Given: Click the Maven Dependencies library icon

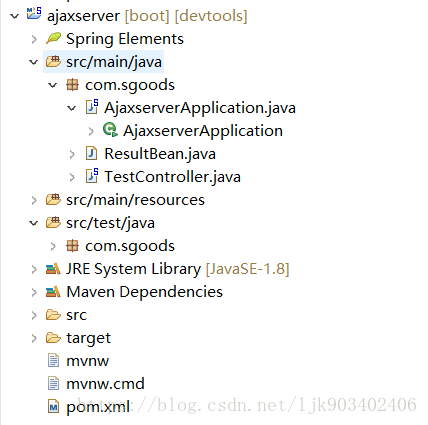Looking at the screenshot, I should 53,292.
